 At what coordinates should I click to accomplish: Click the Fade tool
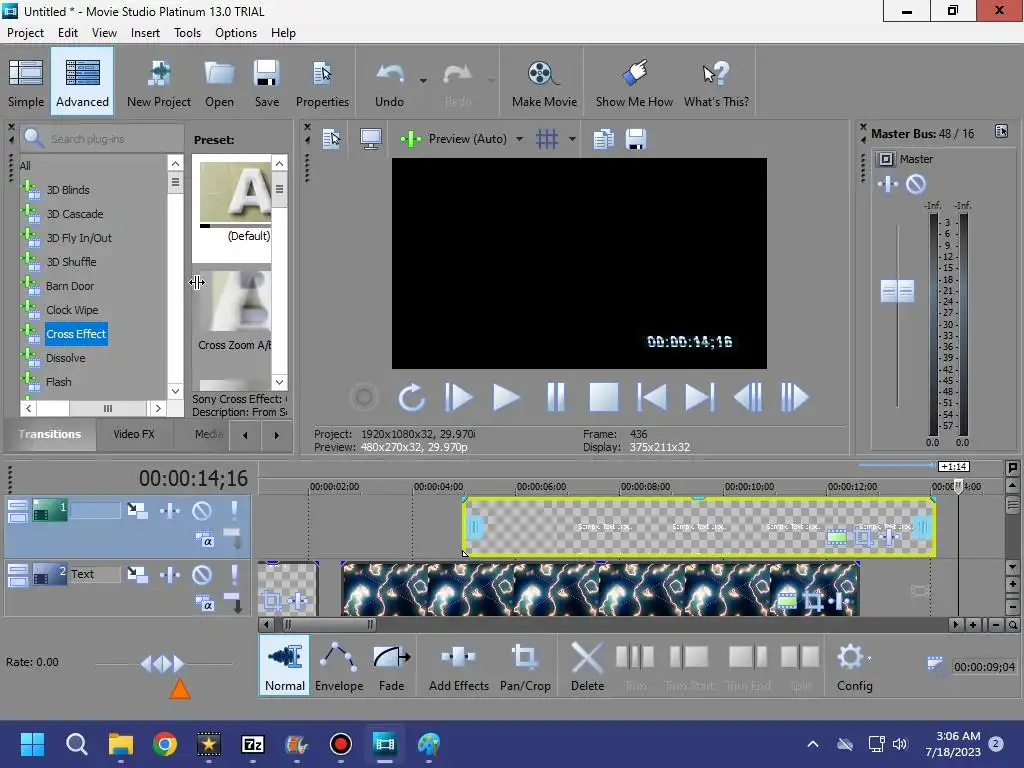coord(392,665)
